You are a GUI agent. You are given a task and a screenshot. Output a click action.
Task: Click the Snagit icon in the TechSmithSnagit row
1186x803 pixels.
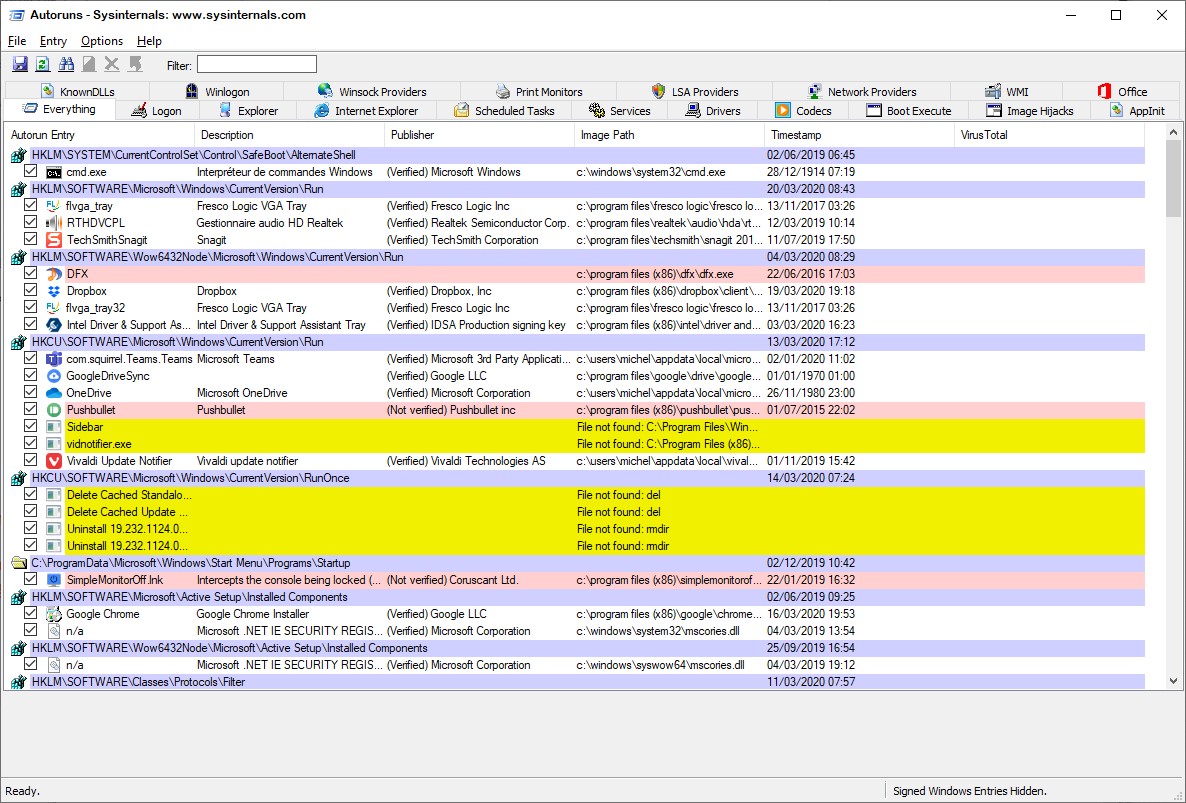(54, 240)
